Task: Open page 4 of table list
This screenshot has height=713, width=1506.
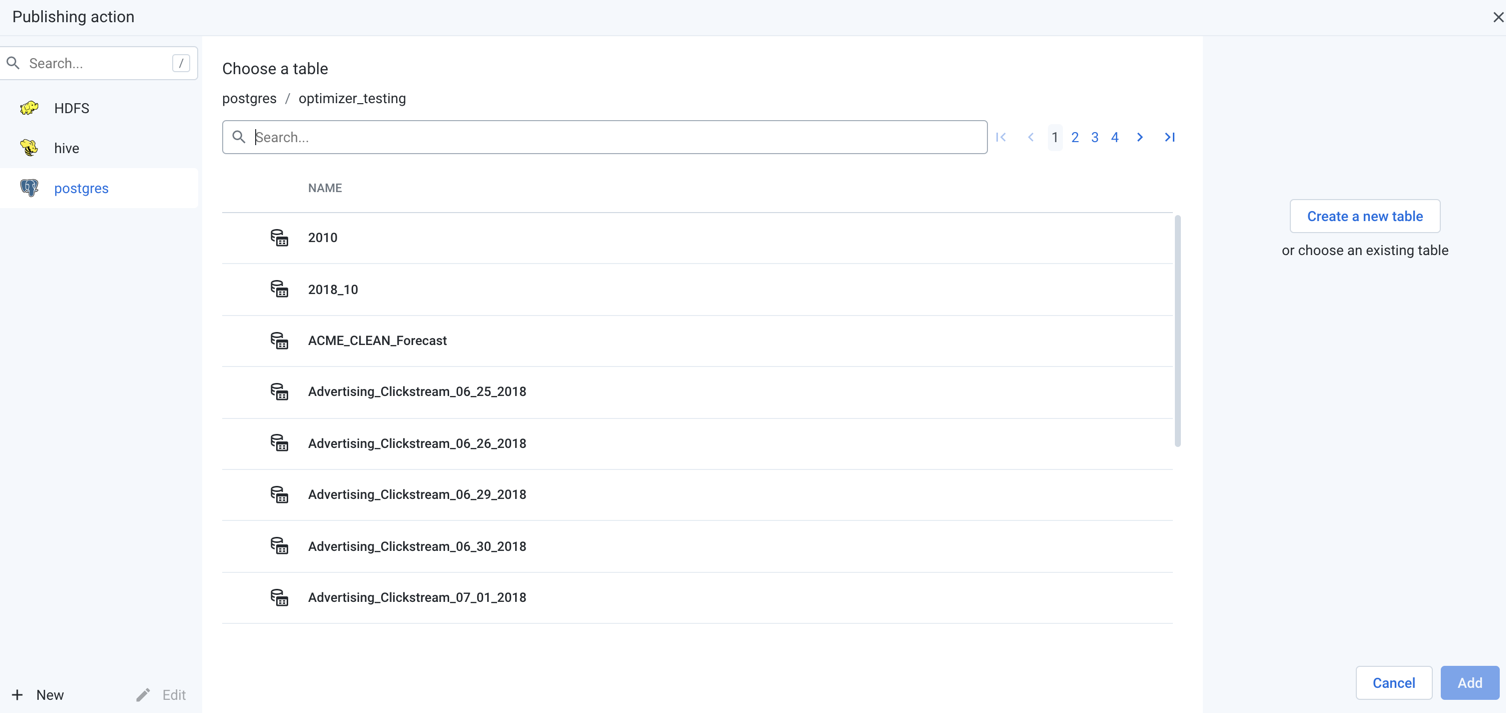Action: pyautogui.click(x=1115, y=137)
